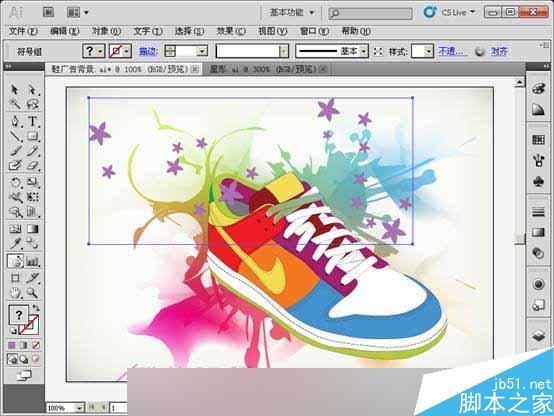The height and width of the screenshot is (416, 554).
Task: Switch to 星形.ai document tab
Action: pyautogui.click(x=263, y=69)
